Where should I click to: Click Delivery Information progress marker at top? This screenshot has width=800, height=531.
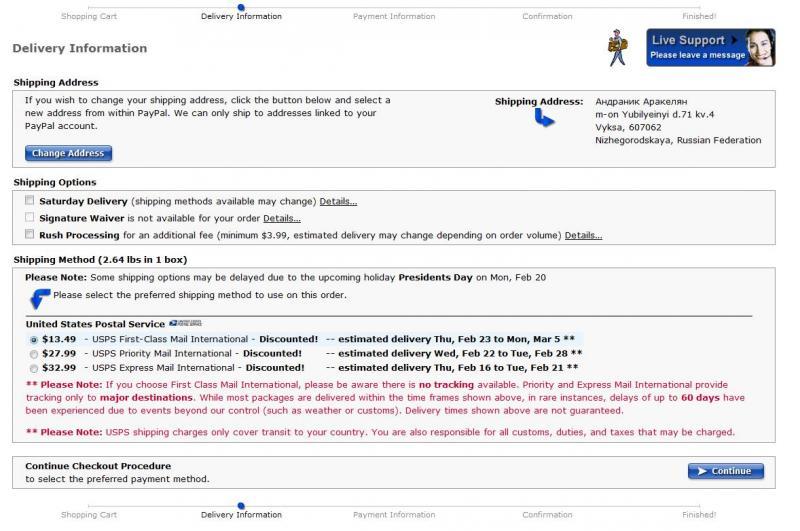[x=241, y=8]
